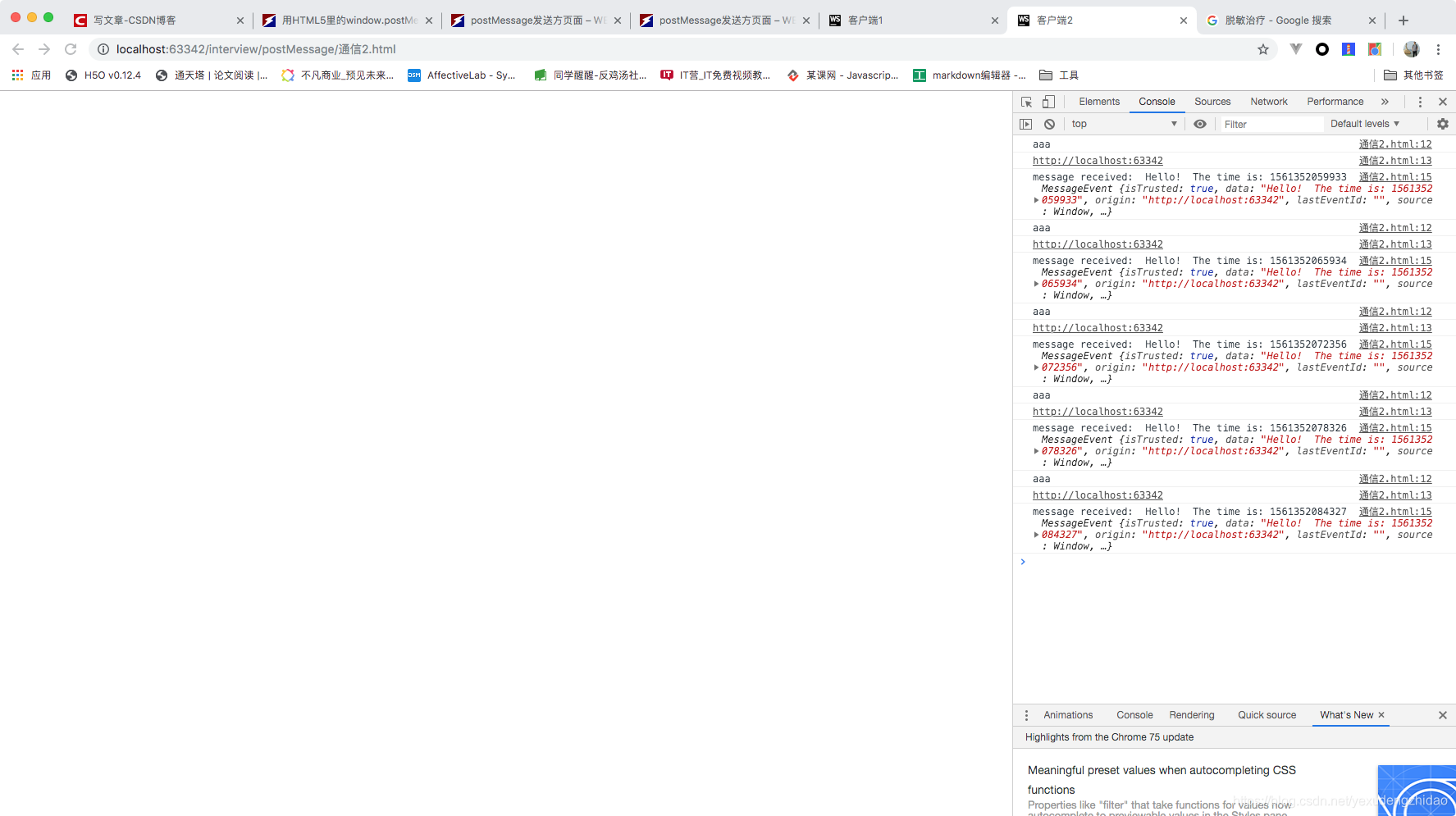Open the first 通信2.html:12 source link
1456x816 pixels.
coord(1395,144)
